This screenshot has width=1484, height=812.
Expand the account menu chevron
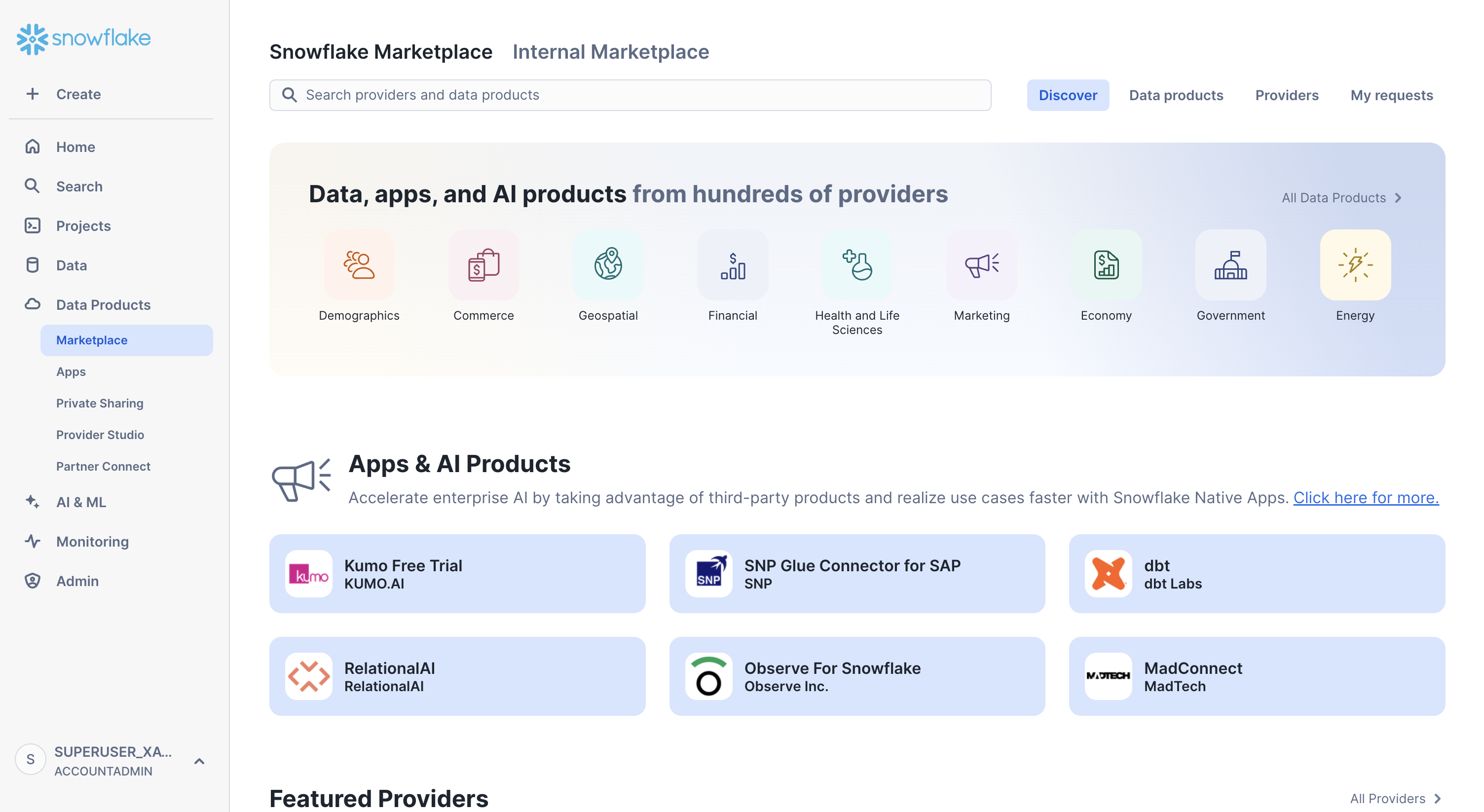199,761
